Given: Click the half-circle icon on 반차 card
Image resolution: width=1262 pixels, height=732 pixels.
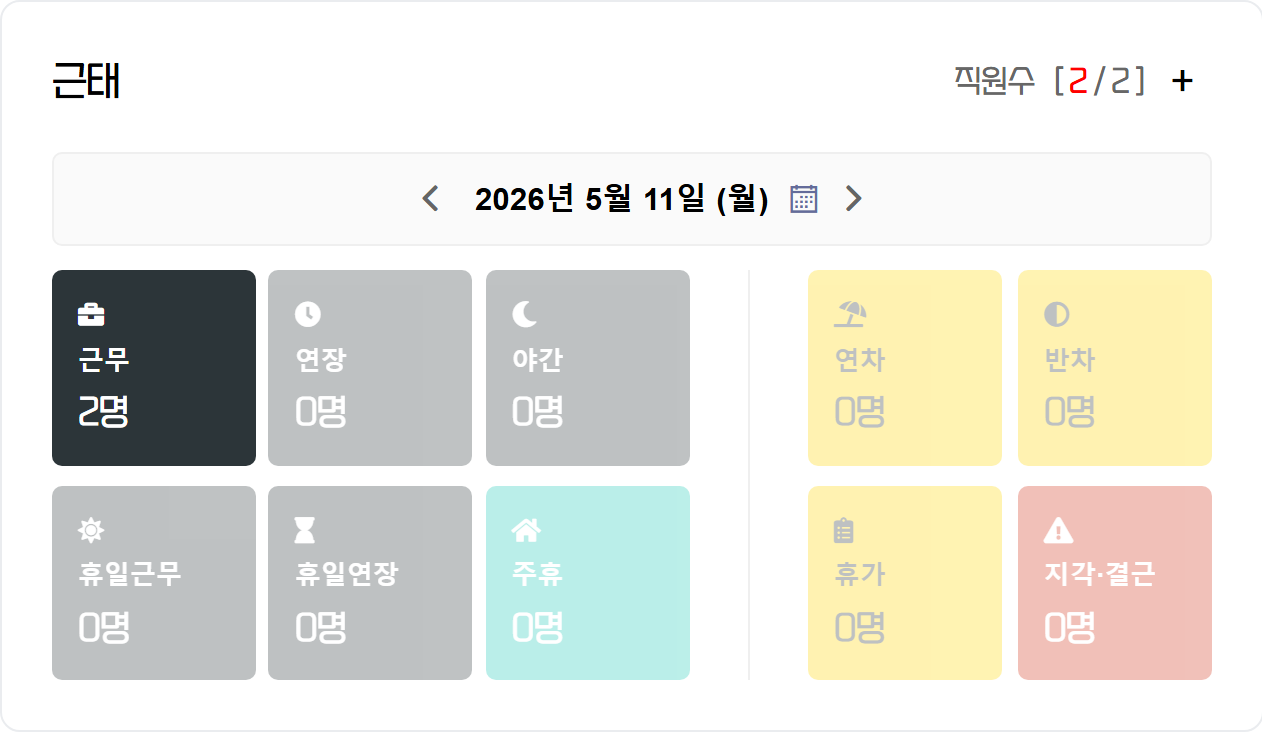Looking at the screenshot, I should (x=1057, y=315).
